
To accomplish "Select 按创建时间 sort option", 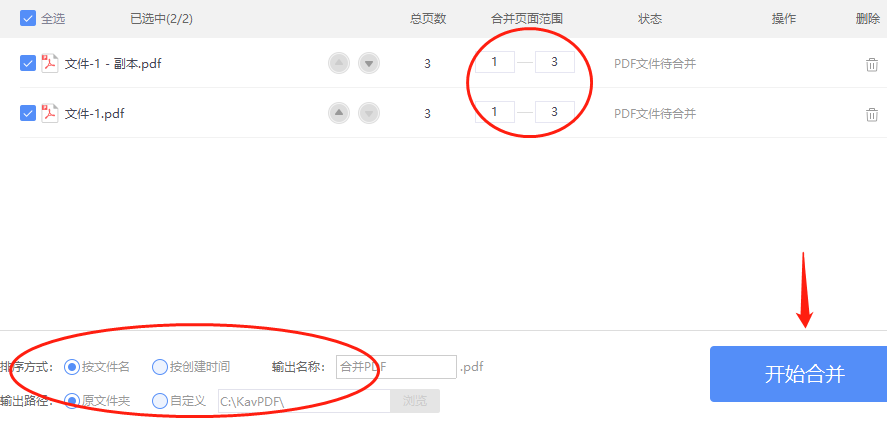I will (160, 367).
